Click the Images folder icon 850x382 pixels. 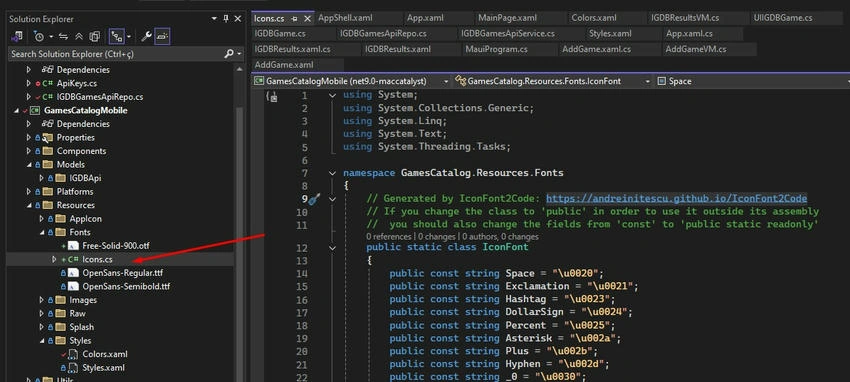(x=60, y=300)
